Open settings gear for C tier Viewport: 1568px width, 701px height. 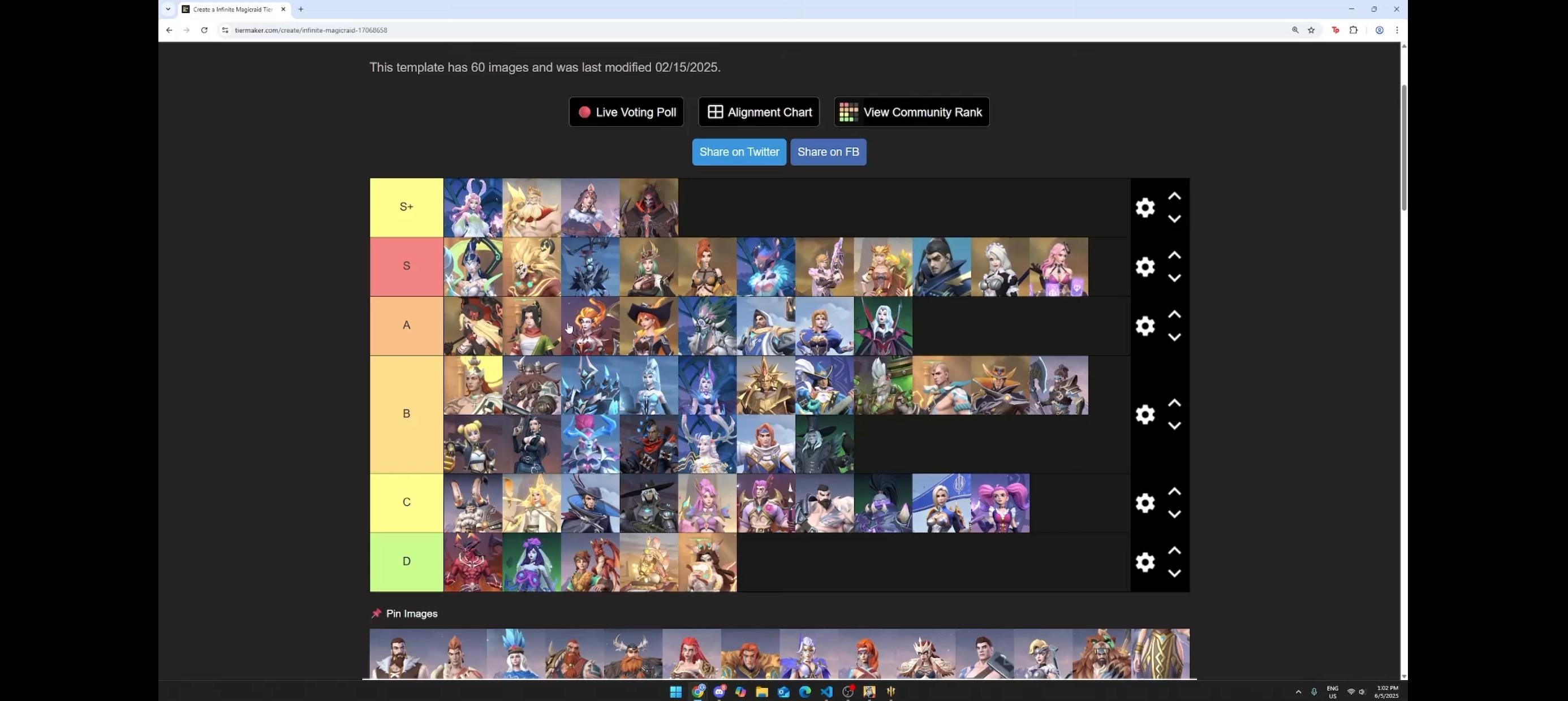click(1145, 503)
